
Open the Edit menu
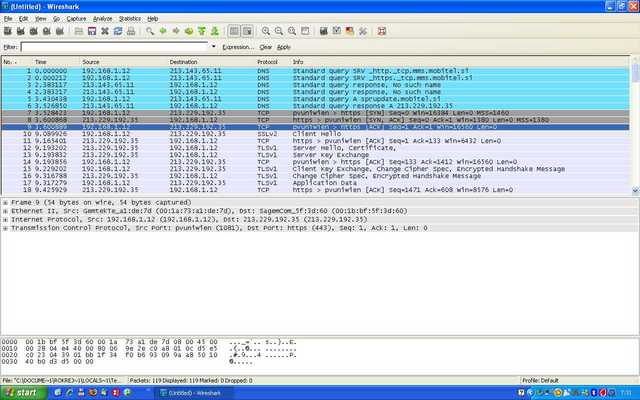(x=23, y=19)
